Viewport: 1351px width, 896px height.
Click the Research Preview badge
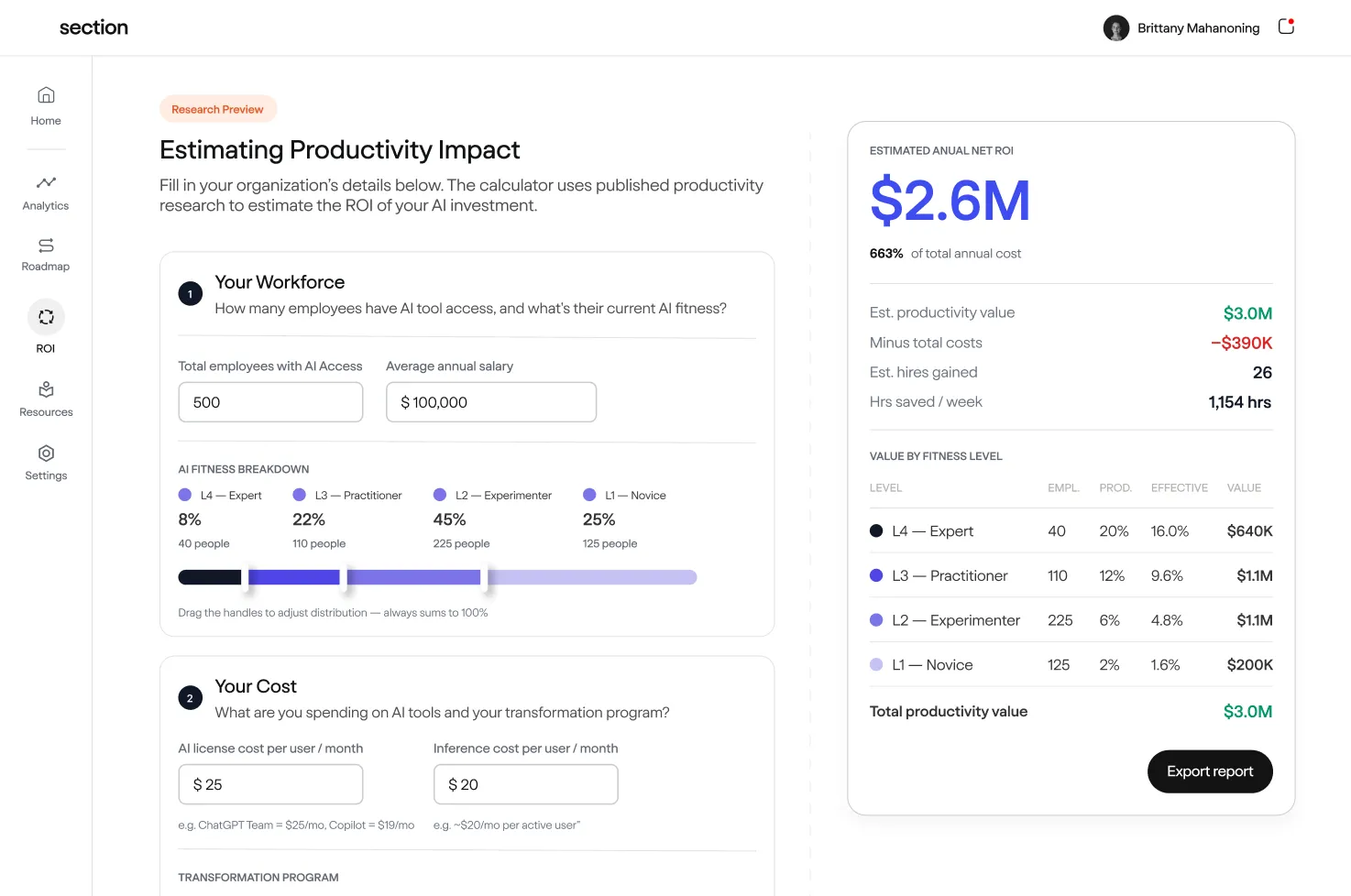click(218, 109)
